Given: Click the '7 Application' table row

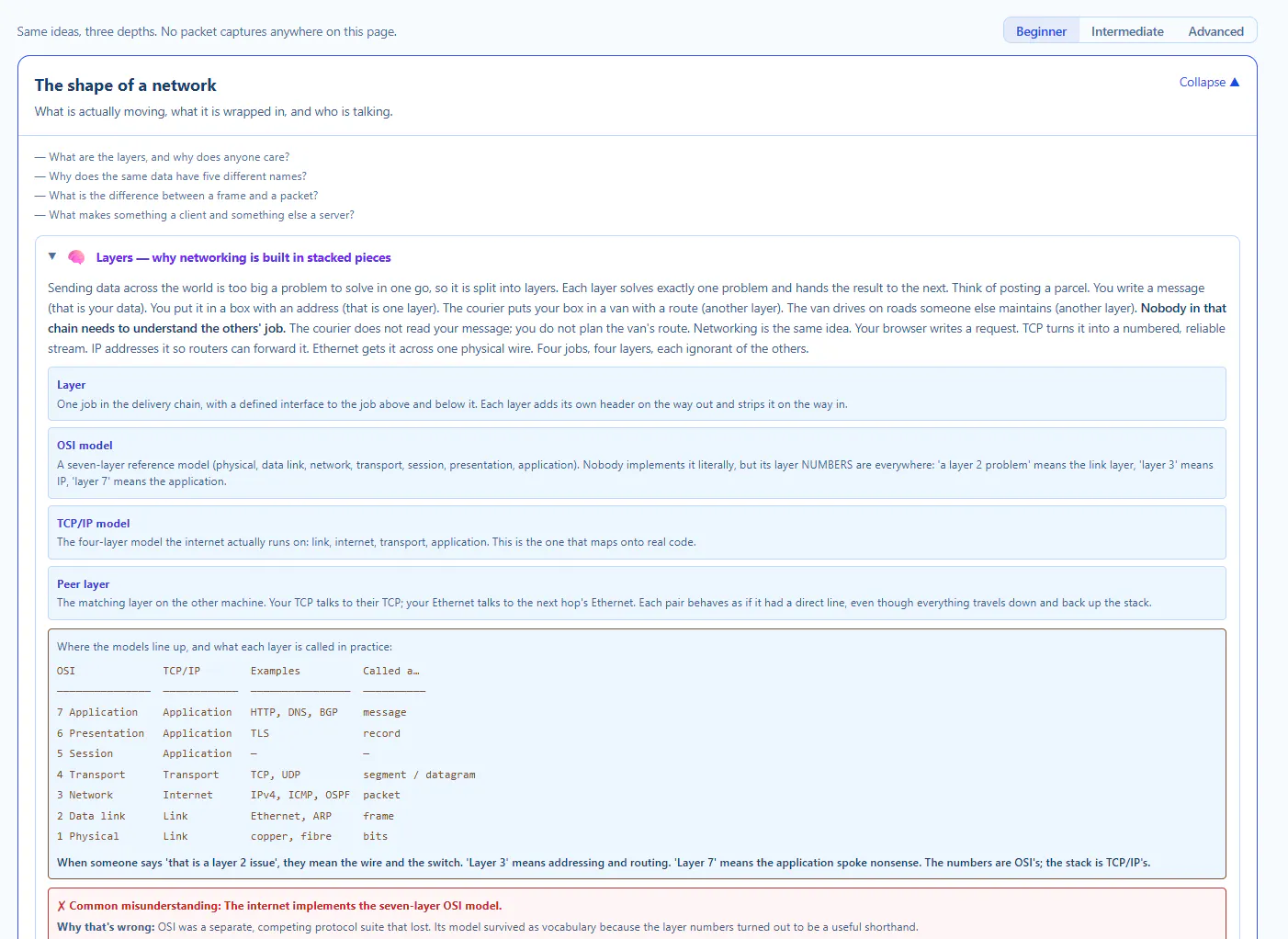Looking at the screenshot, I should tap(232, 712).
